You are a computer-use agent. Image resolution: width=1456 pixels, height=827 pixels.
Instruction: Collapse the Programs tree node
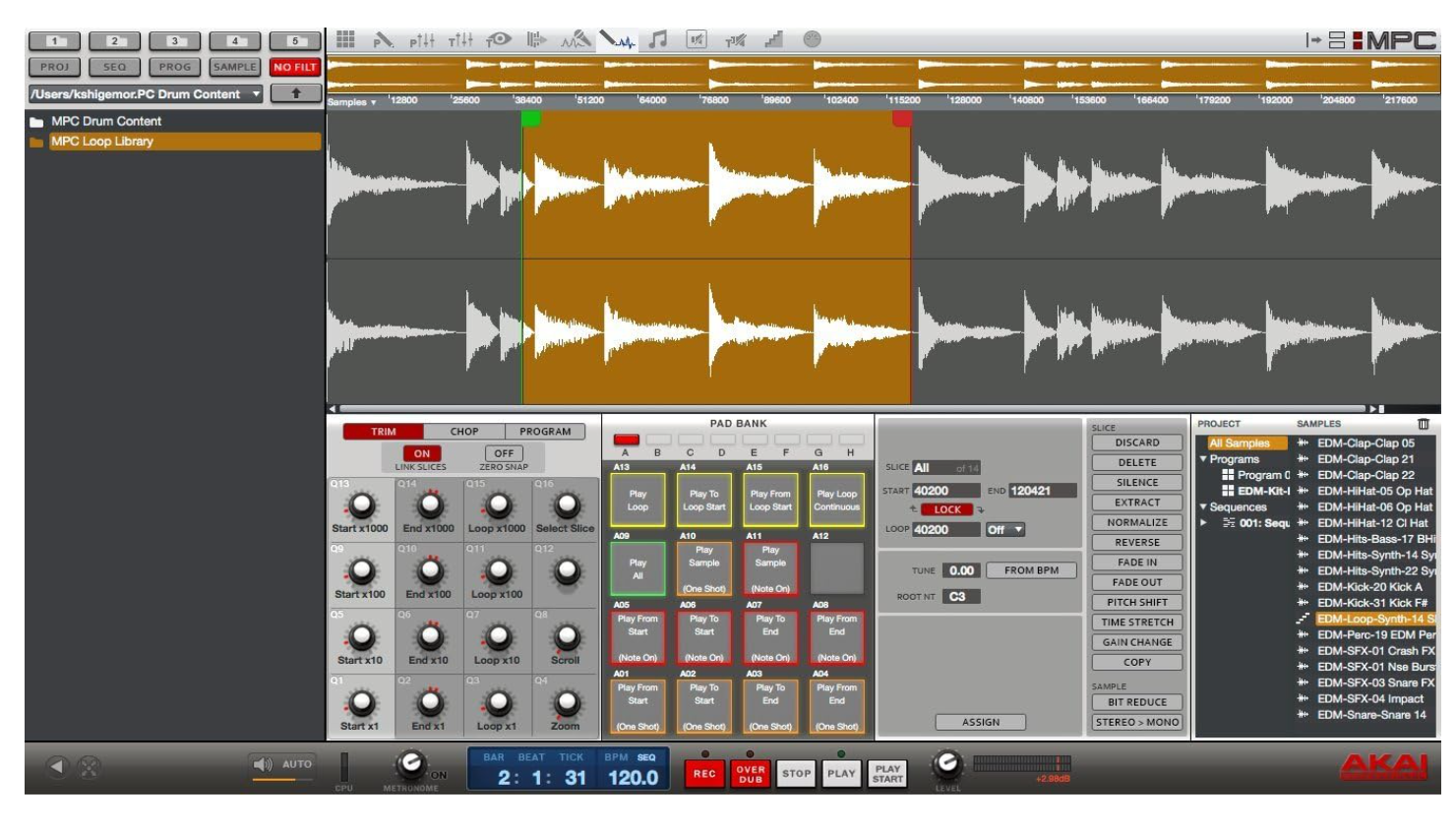(1203, 459)
